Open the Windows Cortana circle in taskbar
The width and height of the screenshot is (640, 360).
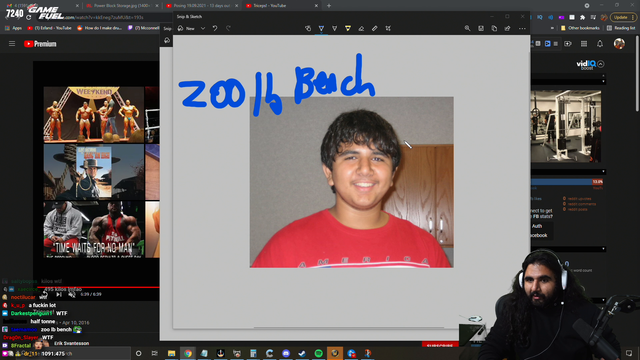click(138, 353)
